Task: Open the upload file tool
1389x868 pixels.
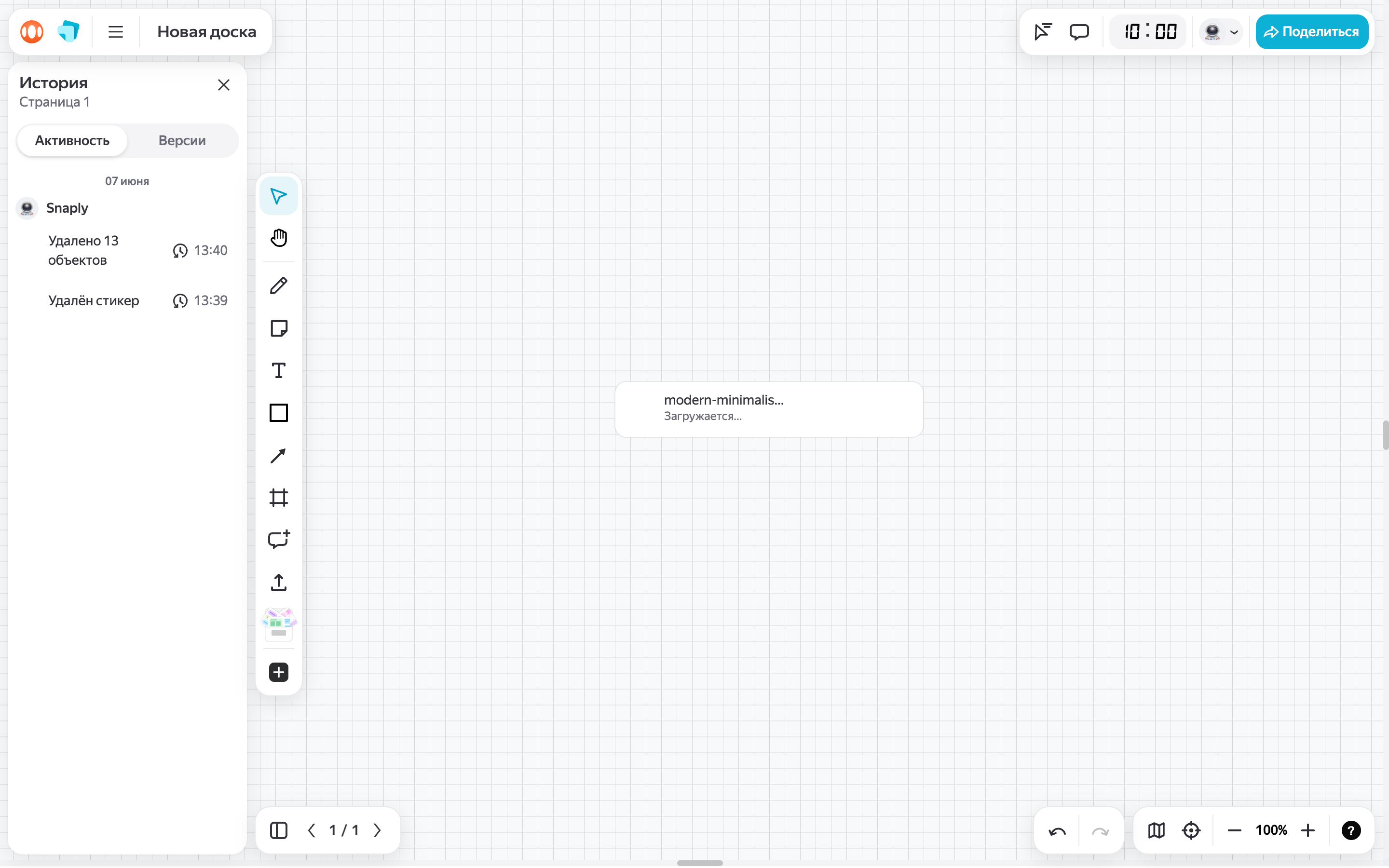Action: pos(278,583)
